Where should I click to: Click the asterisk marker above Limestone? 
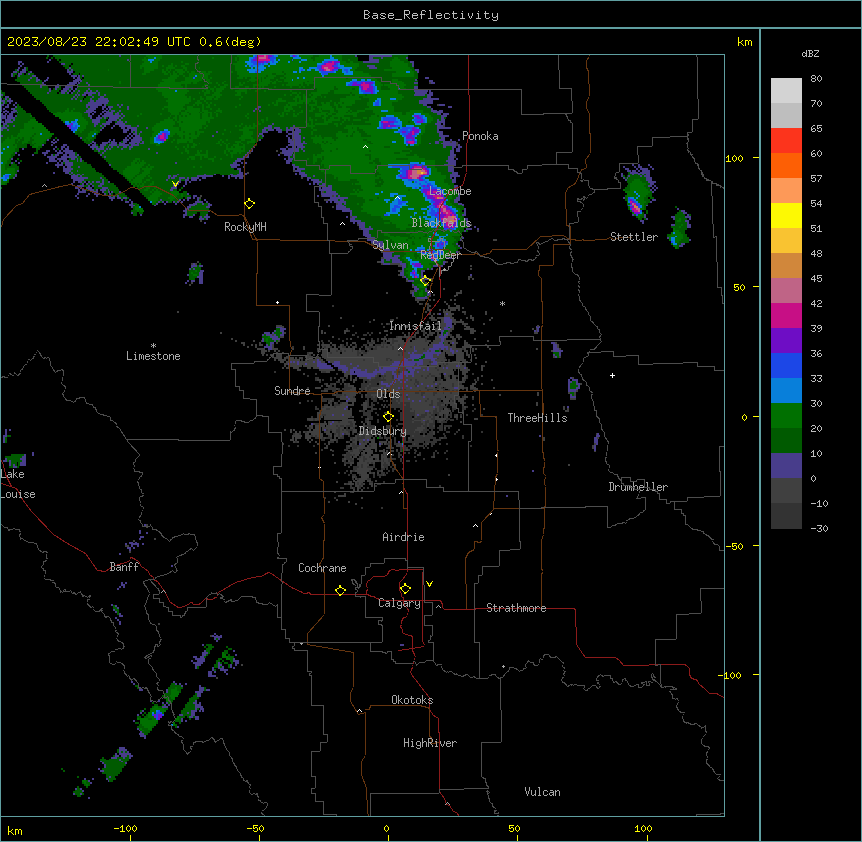153,346
